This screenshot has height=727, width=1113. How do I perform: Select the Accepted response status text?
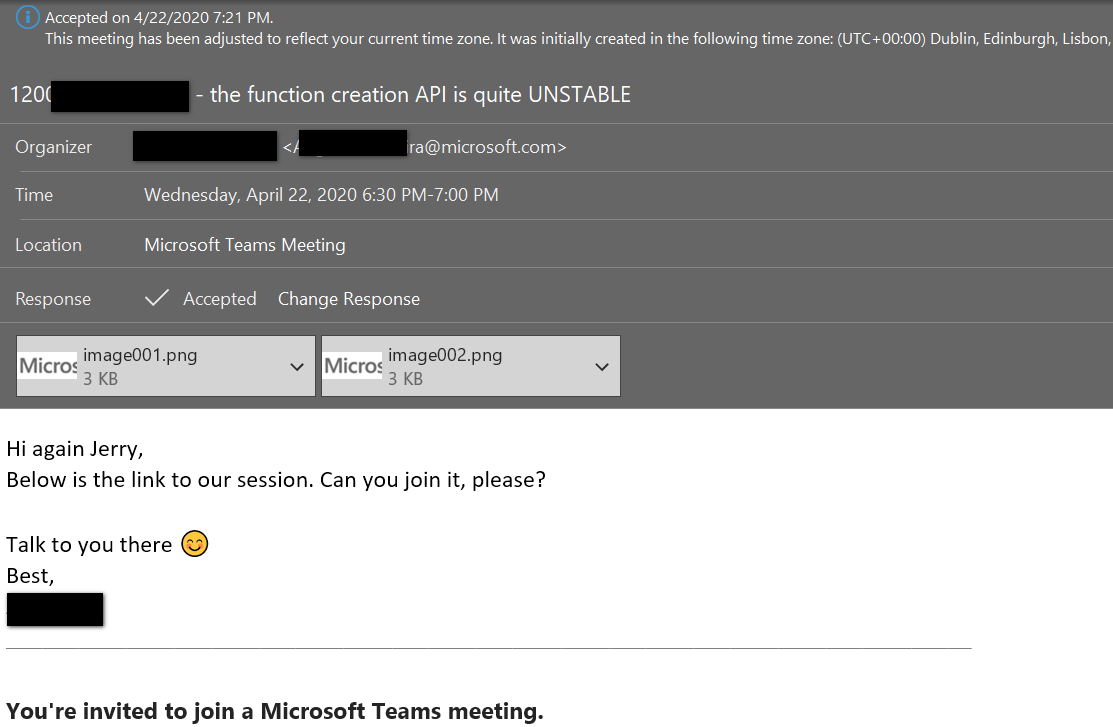click(x=219, y=299)
